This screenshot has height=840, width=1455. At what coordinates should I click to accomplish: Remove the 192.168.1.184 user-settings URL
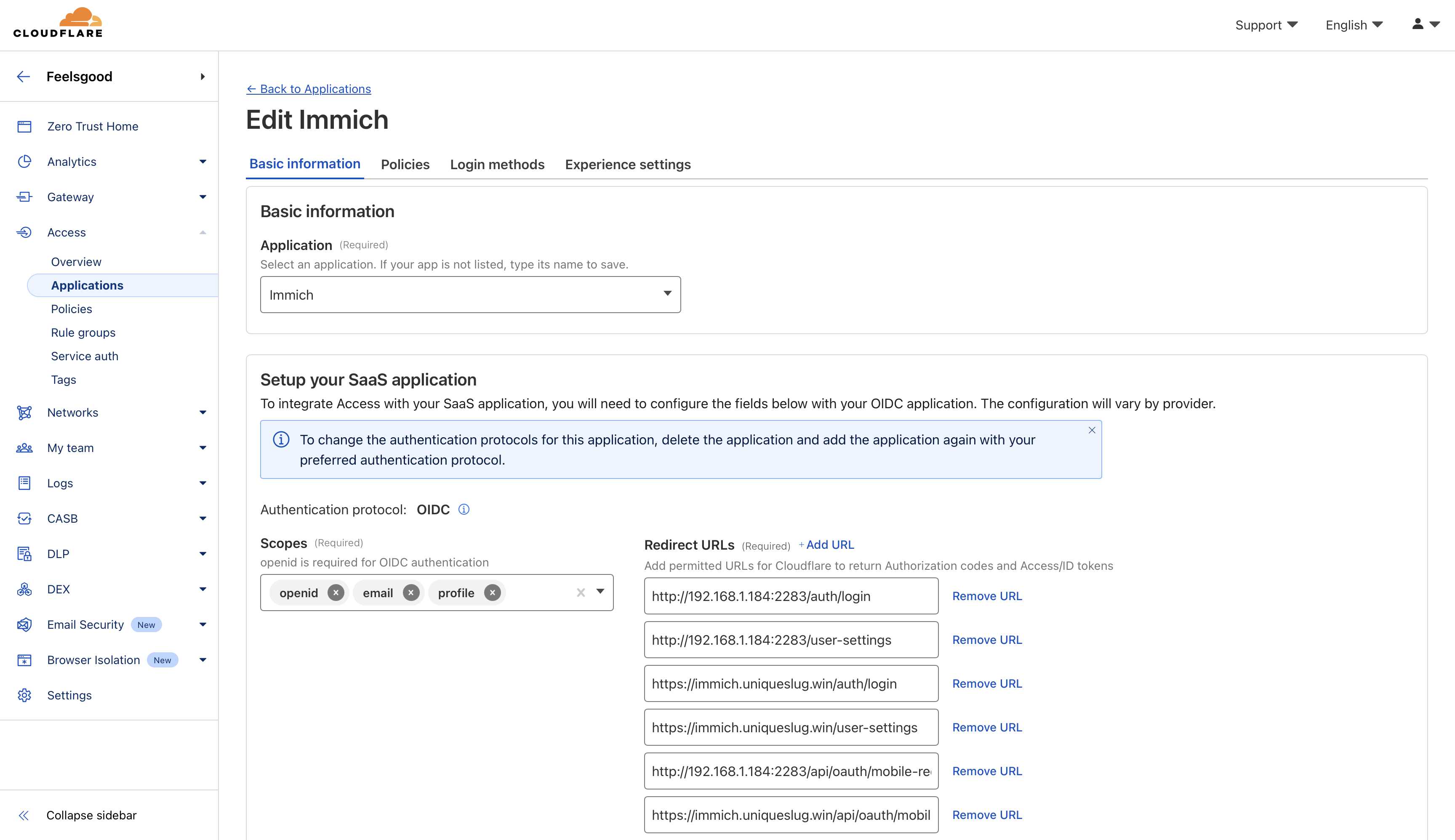[x=987, y=640]
